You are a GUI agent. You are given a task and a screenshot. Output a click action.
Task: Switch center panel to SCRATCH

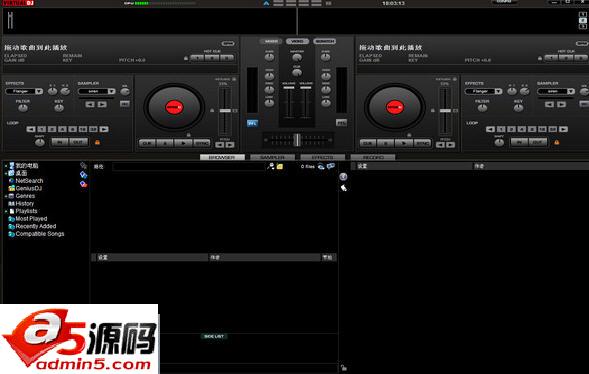[x=325, y=41]
